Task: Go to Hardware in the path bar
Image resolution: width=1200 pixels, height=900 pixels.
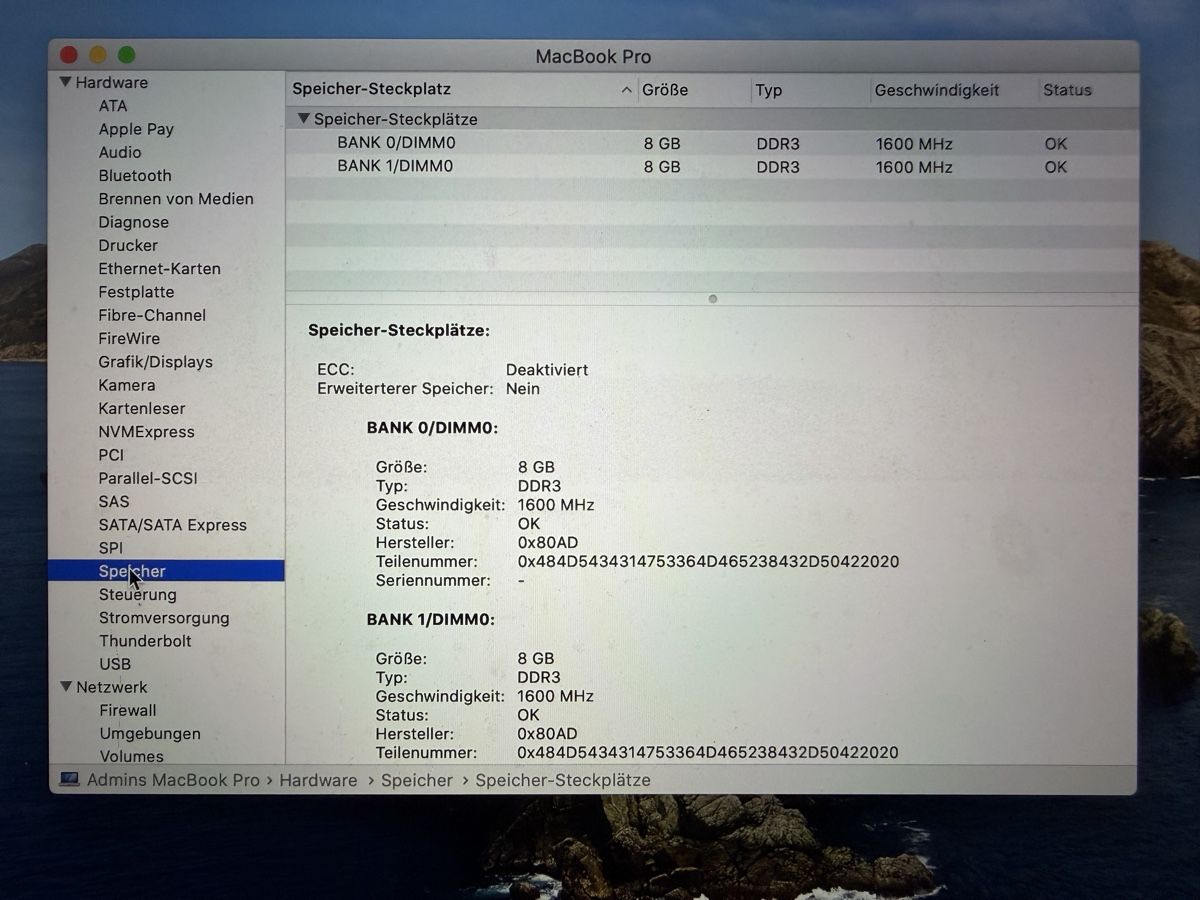Action: pos(318,780)
